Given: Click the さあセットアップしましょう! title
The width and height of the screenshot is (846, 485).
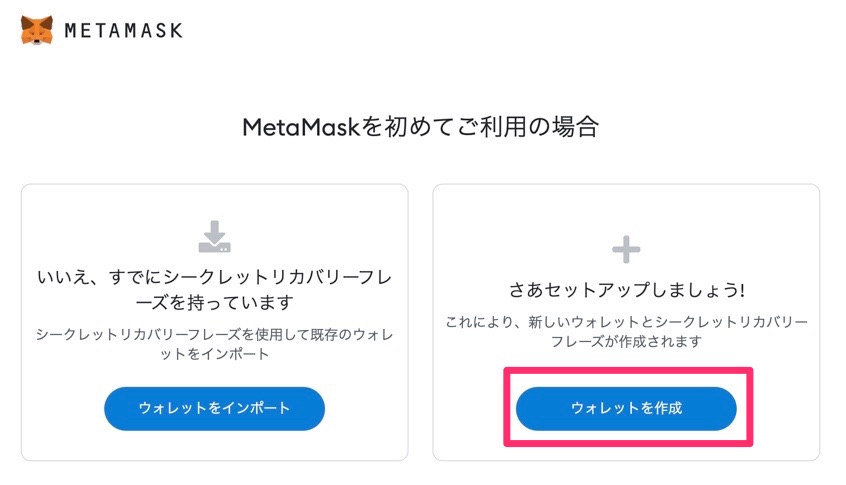Looking at the screenshot, I should click(626, 290).
